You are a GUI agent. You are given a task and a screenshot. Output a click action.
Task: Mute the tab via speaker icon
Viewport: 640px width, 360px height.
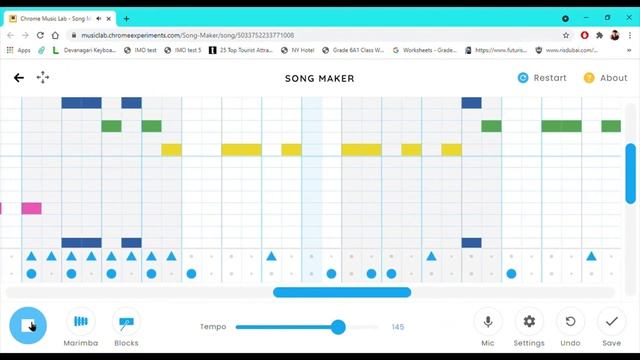tap(98, 19)
